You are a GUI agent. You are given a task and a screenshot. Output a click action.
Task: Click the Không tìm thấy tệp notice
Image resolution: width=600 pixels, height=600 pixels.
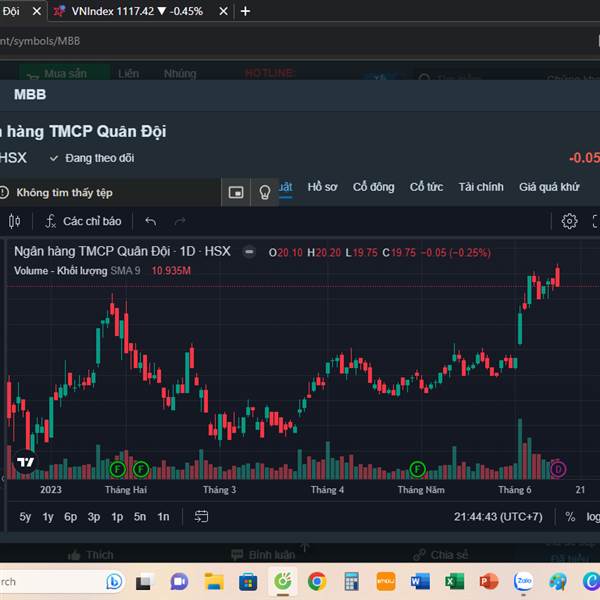pyautogui.click(x=64, y=192)
